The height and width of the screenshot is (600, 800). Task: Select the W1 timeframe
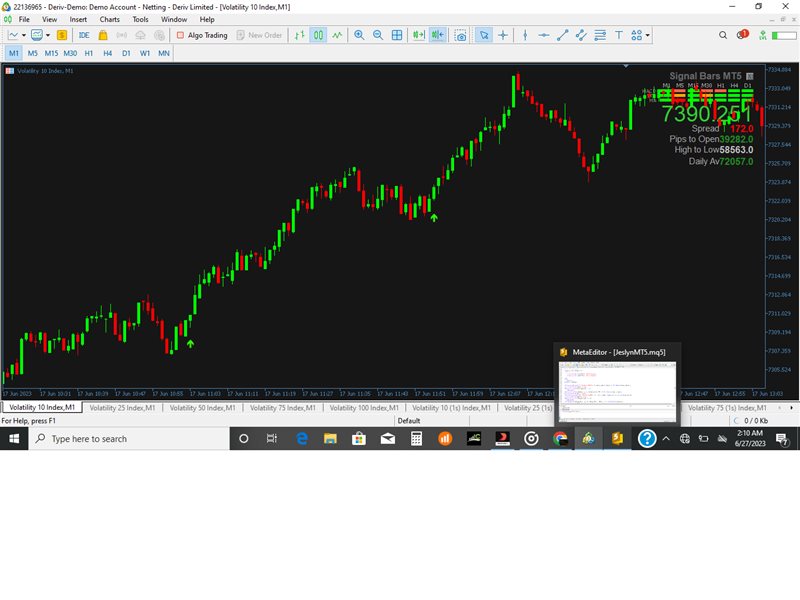coord(145,53)
